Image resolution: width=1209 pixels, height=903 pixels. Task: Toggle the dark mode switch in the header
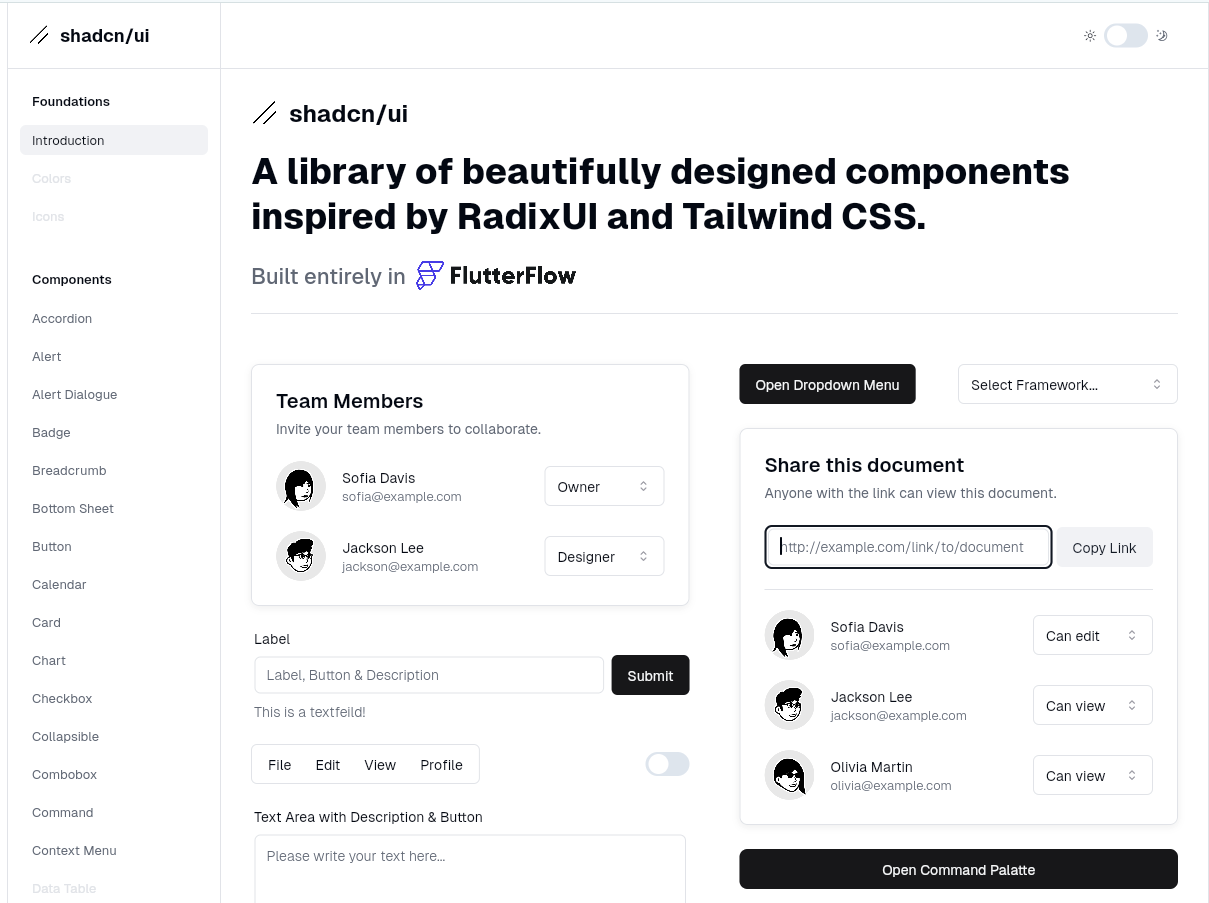coord(1126,36)
